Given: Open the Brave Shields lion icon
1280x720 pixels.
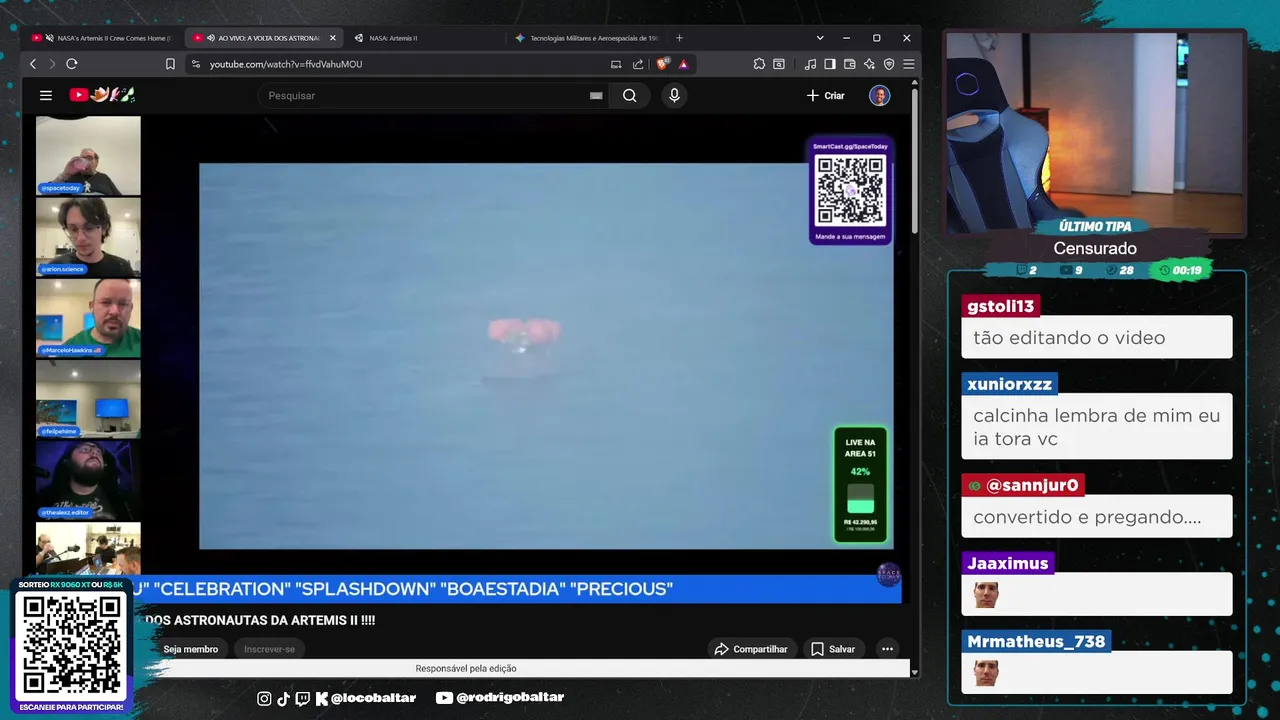Looking at the screenshot, I should point(662,64).
